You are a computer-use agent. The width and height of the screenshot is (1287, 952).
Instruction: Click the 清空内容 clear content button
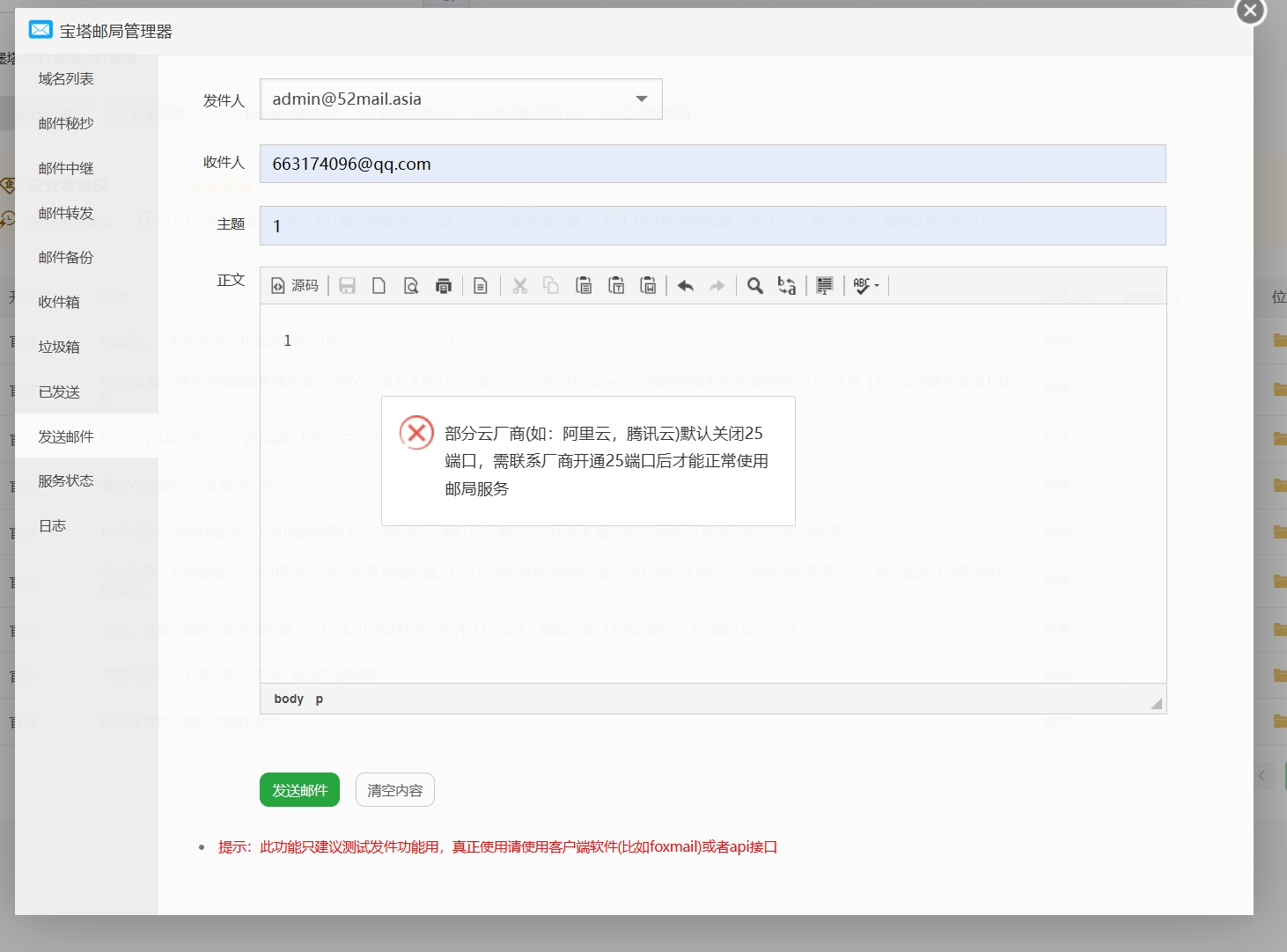point(394,789)
